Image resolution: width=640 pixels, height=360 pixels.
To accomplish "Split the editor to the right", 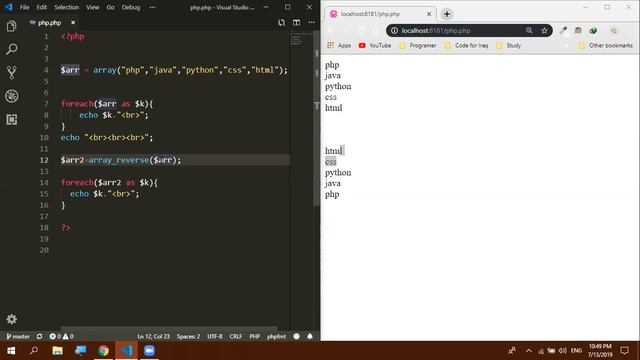I will (297, 23).
